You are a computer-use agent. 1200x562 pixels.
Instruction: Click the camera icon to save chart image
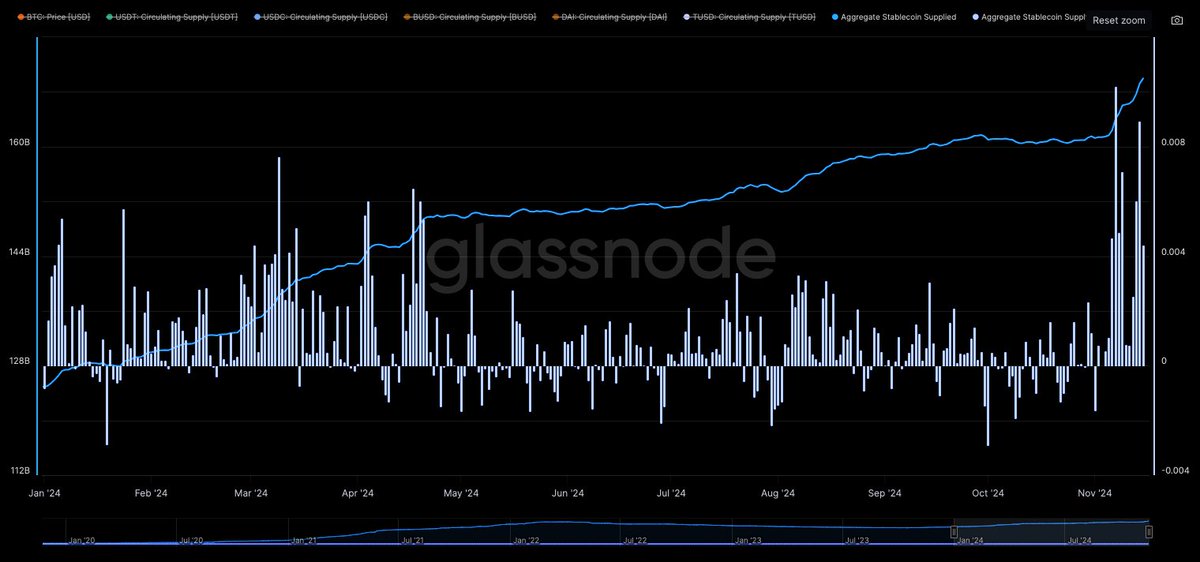(1176, 20)
